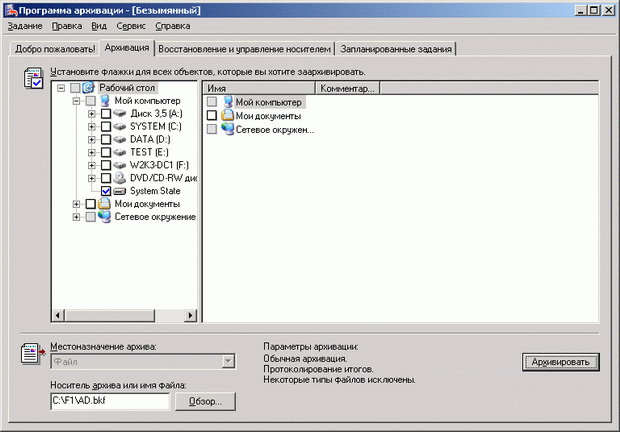The image size is (620, 432).
Task: Click the Сетевое окружение icon in tree
Action: pos(103,216)
